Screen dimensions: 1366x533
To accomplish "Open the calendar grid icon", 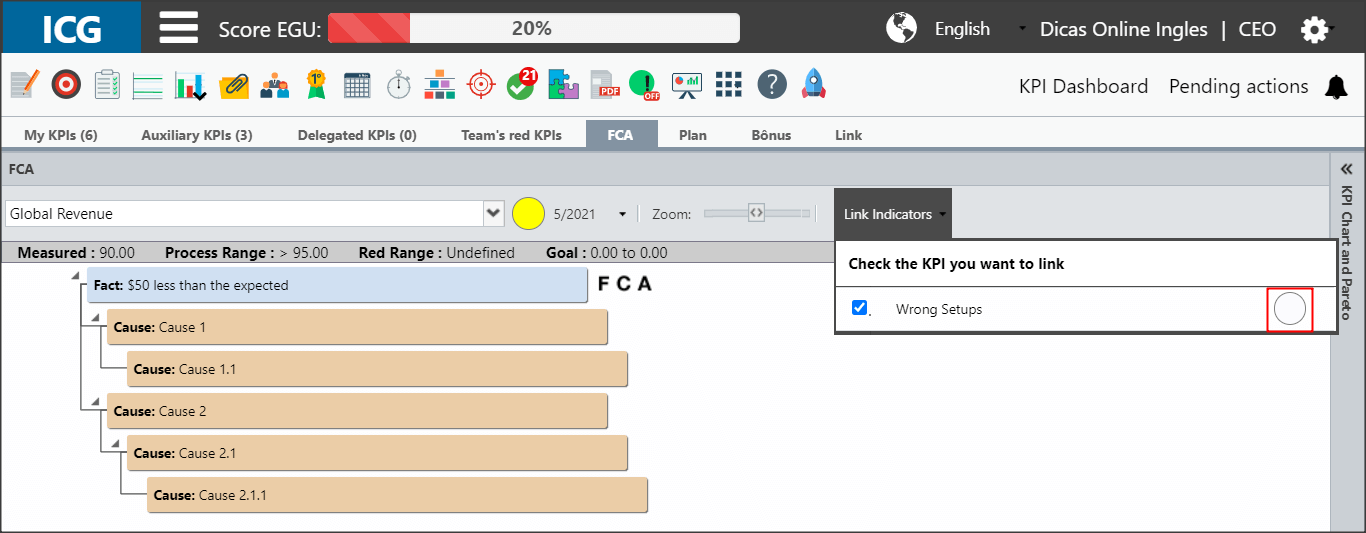I will click(x=357, y=85).
